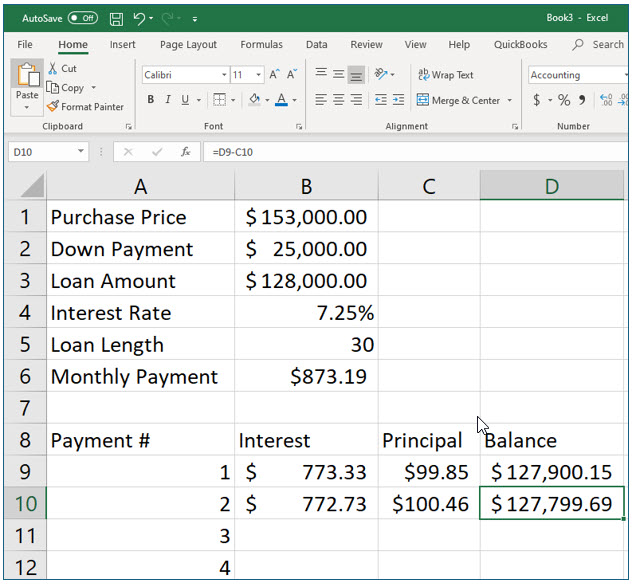
Task: Click the Increase Indent icon
Action: [x=398, y=100]
